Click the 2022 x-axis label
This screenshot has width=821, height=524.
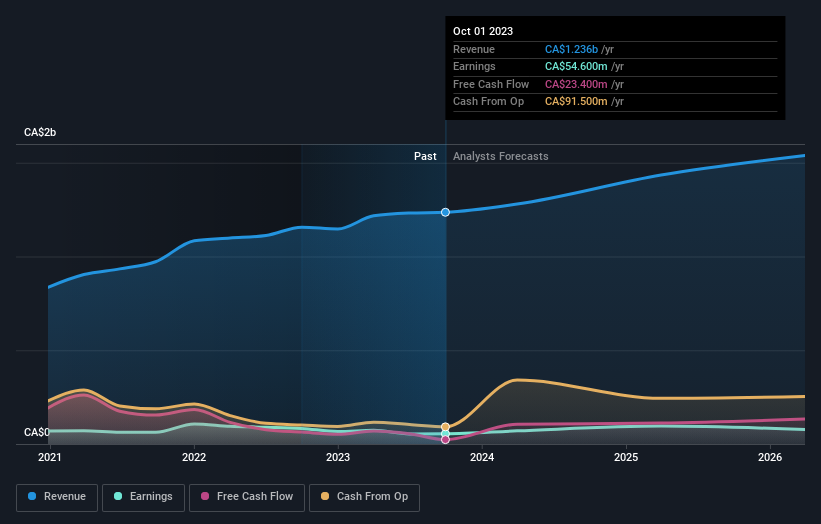tap(194, 457)
